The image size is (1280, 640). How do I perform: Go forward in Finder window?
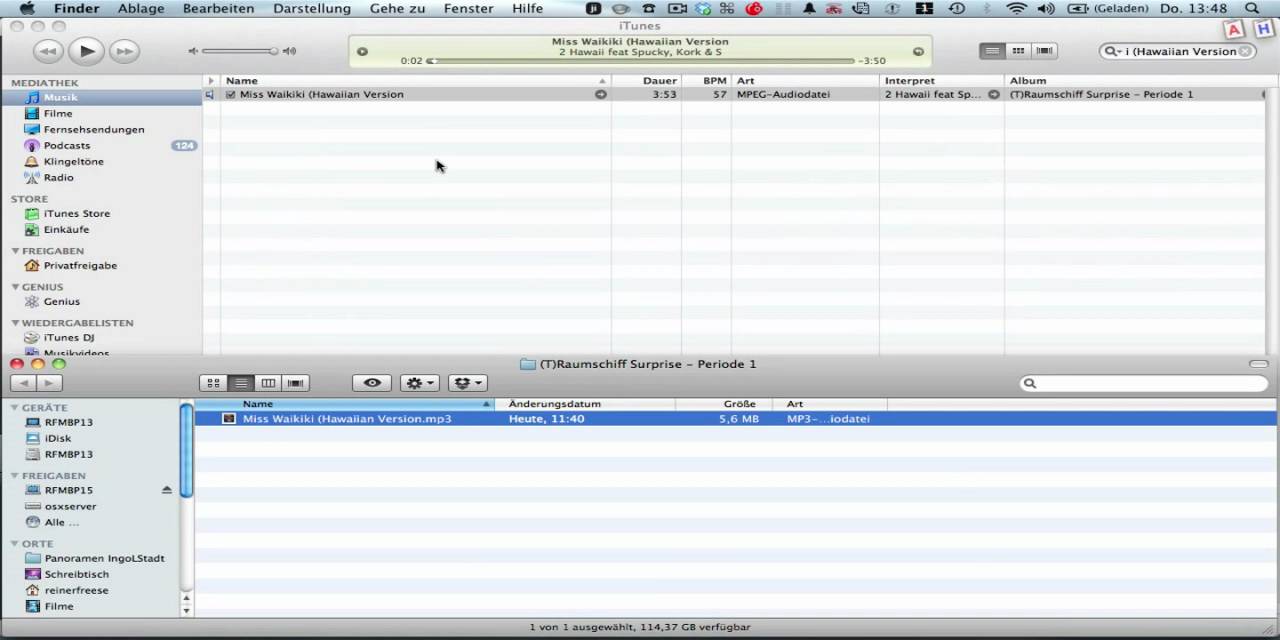coord(49,383)
